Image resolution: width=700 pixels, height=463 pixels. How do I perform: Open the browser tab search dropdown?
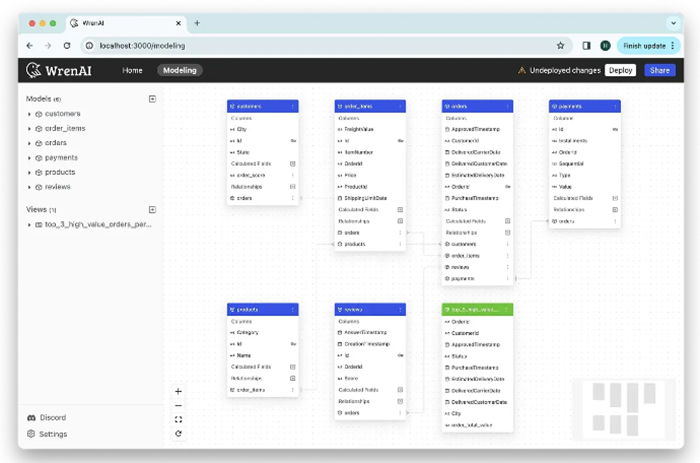[671, 22]
